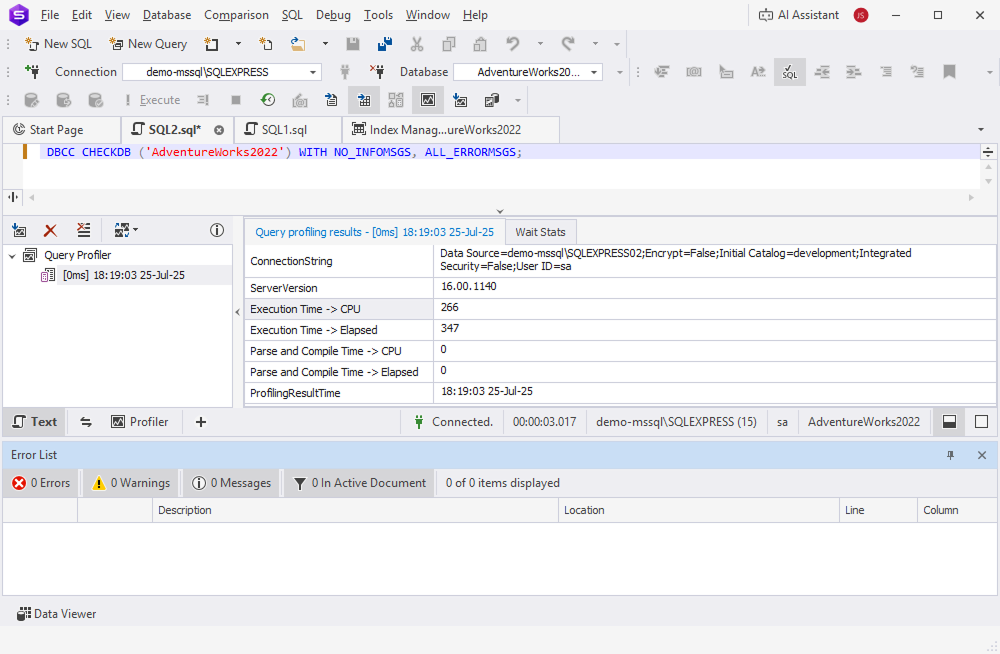Click the info icon in profiler panel

click(216, 230)
